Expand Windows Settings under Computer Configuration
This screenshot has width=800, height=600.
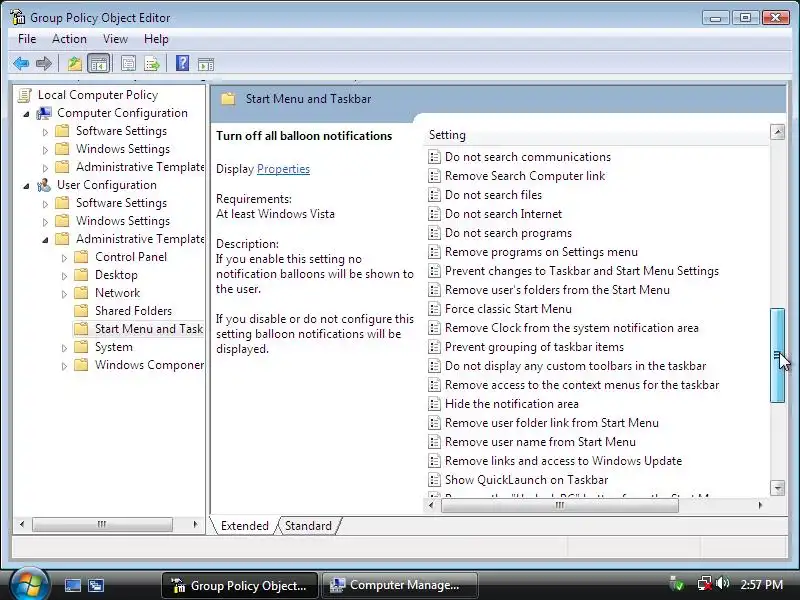tap(45, 150)
